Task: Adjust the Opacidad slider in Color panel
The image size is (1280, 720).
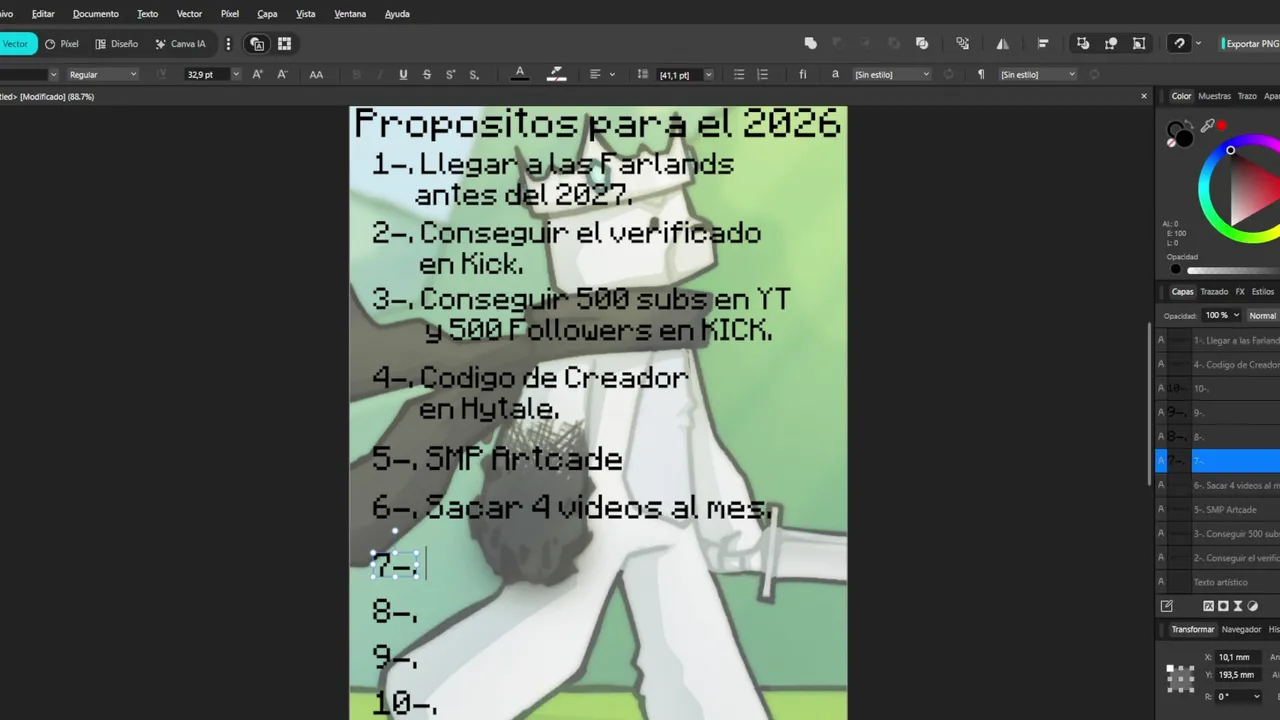Action: click(x=1232, y=269)
